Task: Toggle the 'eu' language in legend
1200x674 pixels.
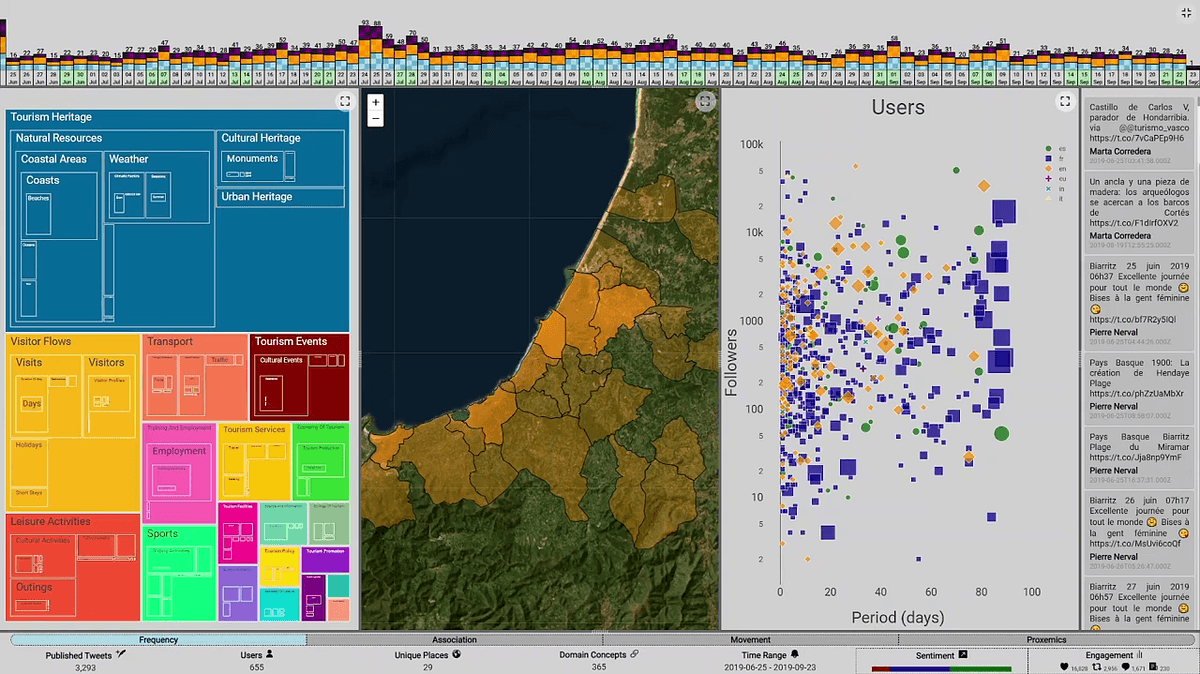Action: pyautogui.click(x=1055, y=178)
